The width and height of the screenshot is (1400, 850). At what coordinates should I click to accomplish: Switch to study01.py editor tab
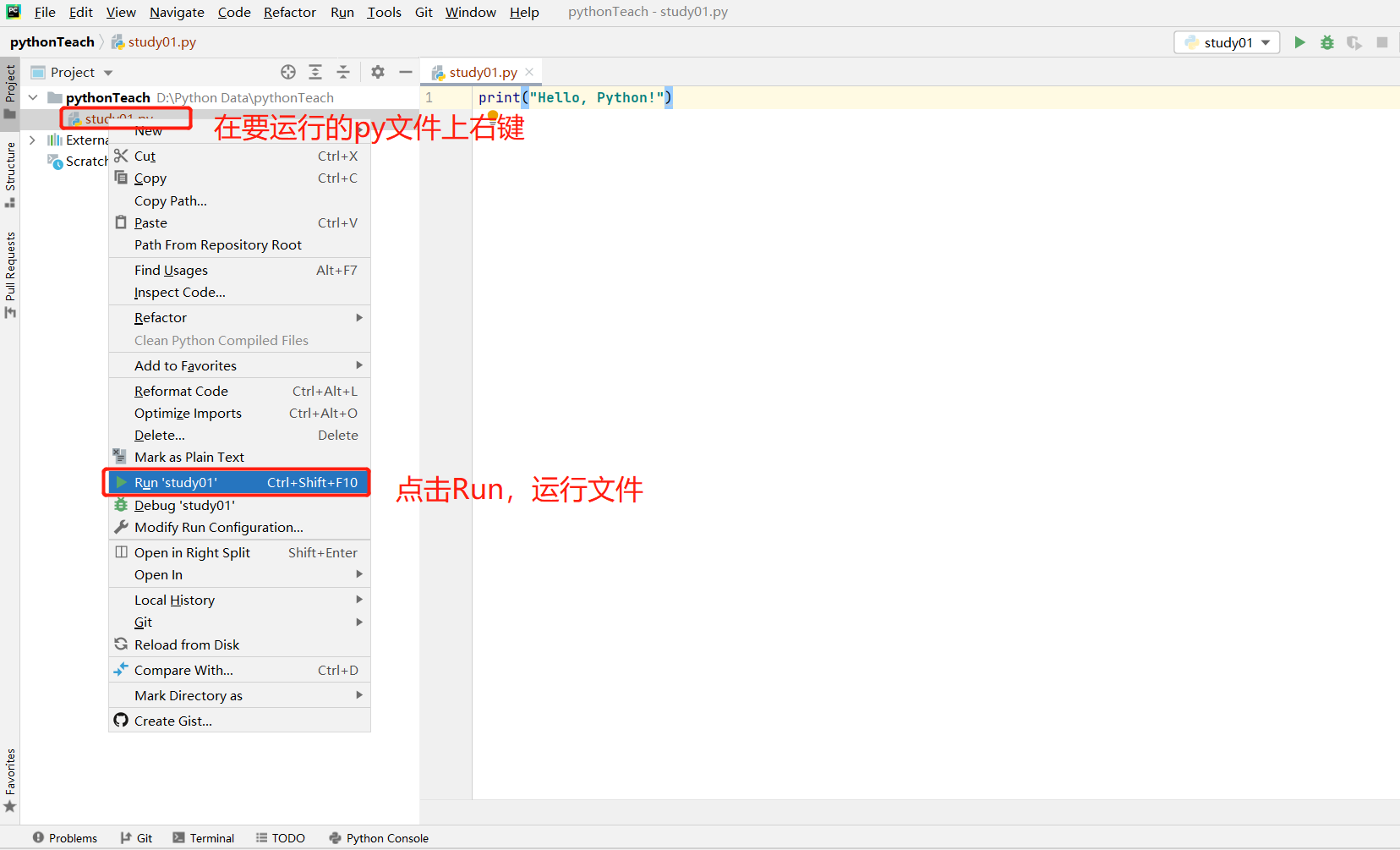[483, 72]
